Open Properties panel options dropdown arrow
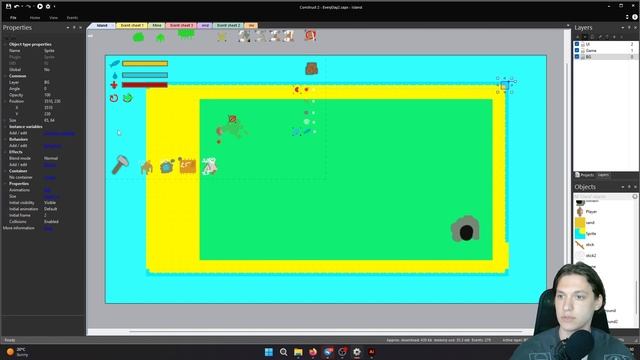This screenshot has height=360, width=640. coord(68,28)
